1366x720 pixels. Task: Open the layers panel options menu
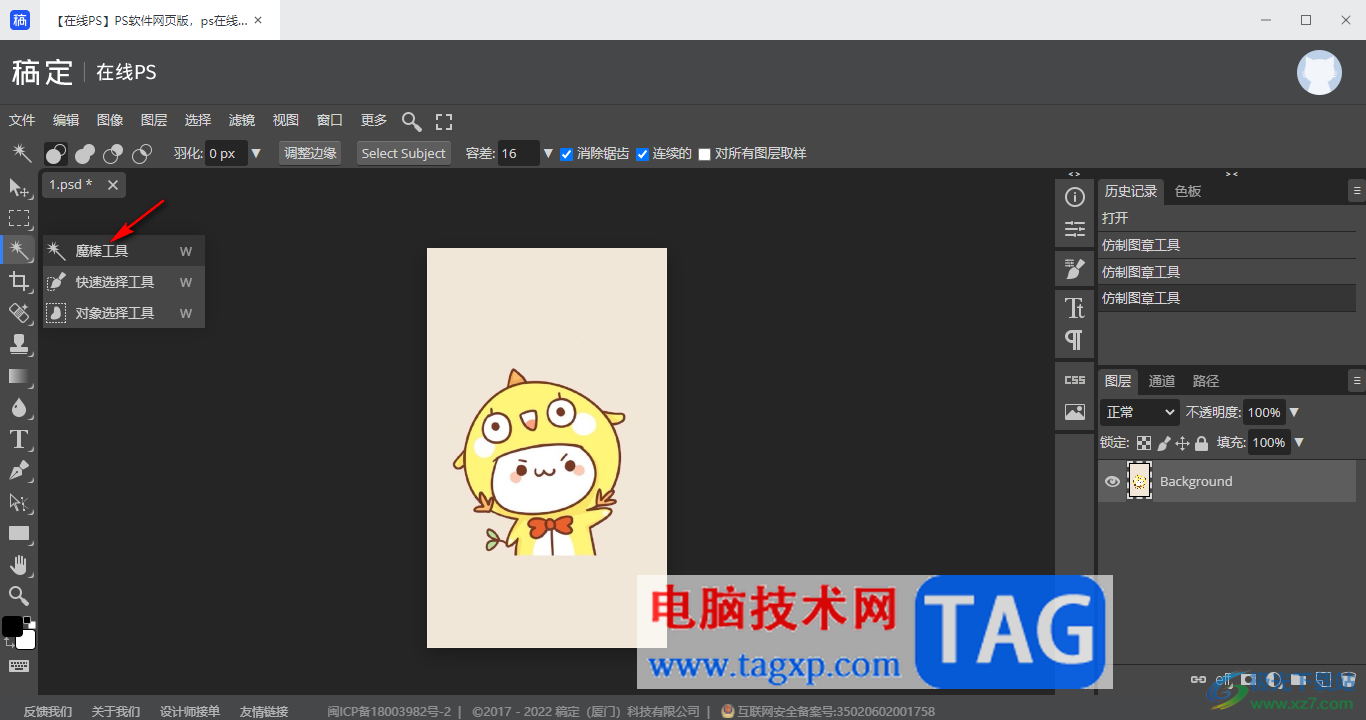click(x=1356, y=380)
